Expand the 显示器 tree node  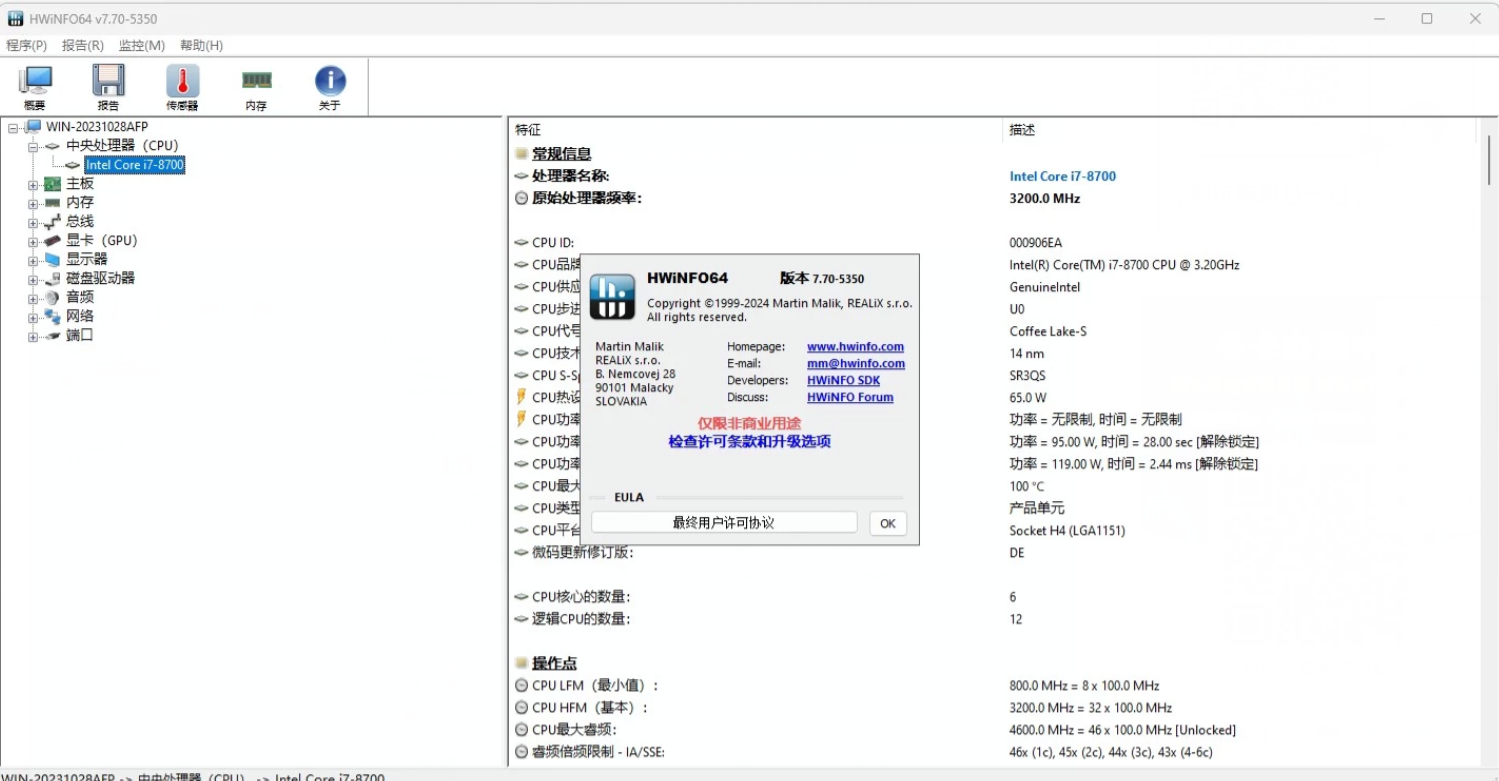(33, 261)
